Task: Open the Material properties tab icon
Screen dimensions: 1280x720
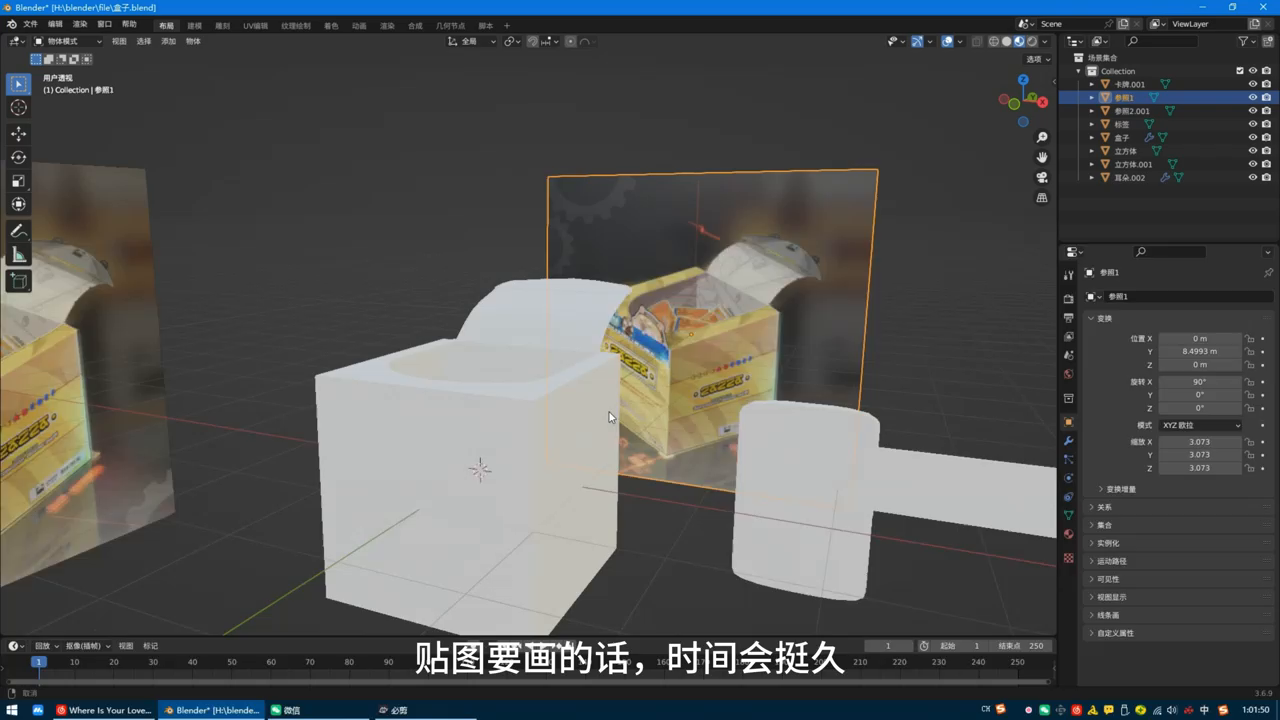Action: 1068,534
